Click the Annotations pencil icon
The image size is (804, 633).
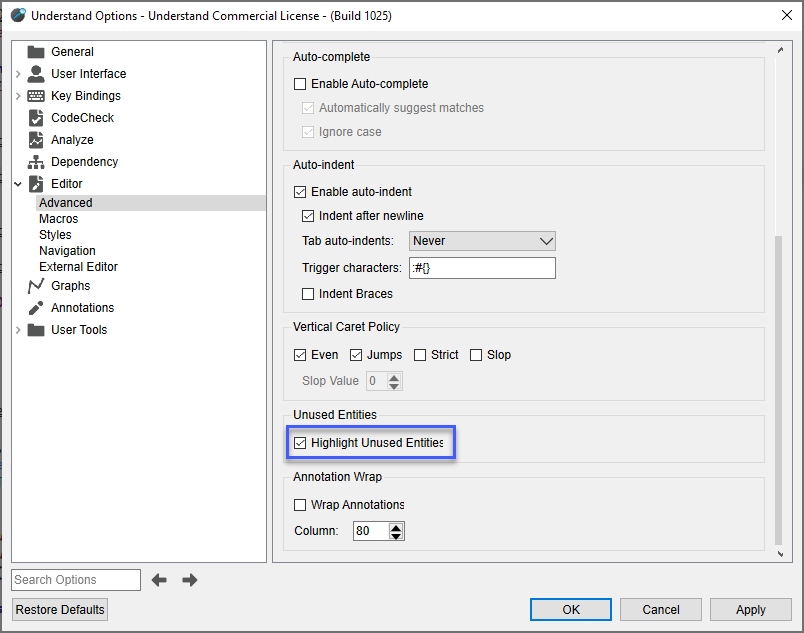click(x=35, y=308)
